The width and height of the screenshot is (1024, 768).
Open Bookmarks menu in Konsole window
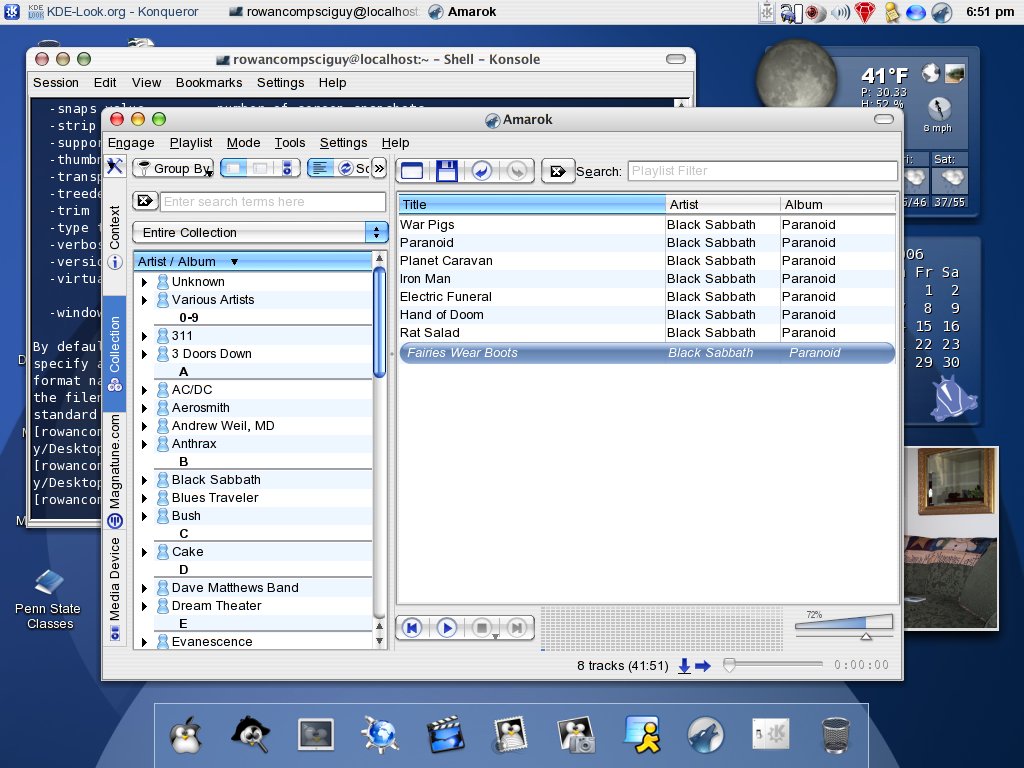(x=209, y=83)
